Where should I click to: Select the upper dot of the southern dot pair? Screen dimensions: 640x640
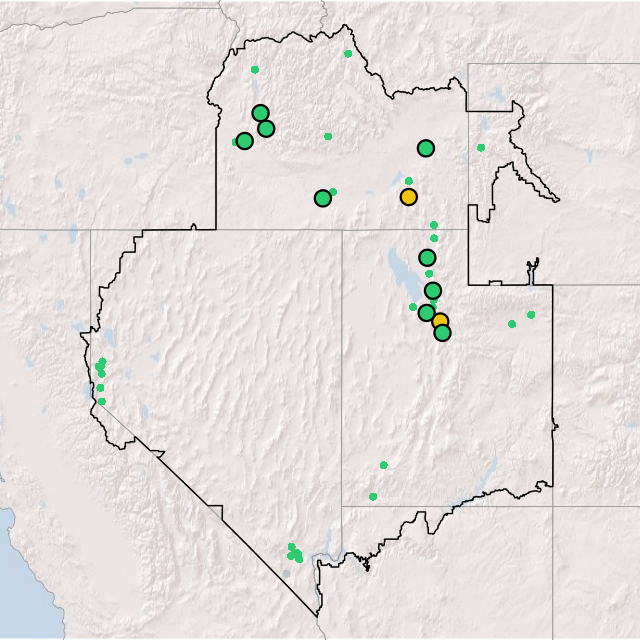(383, 464)
